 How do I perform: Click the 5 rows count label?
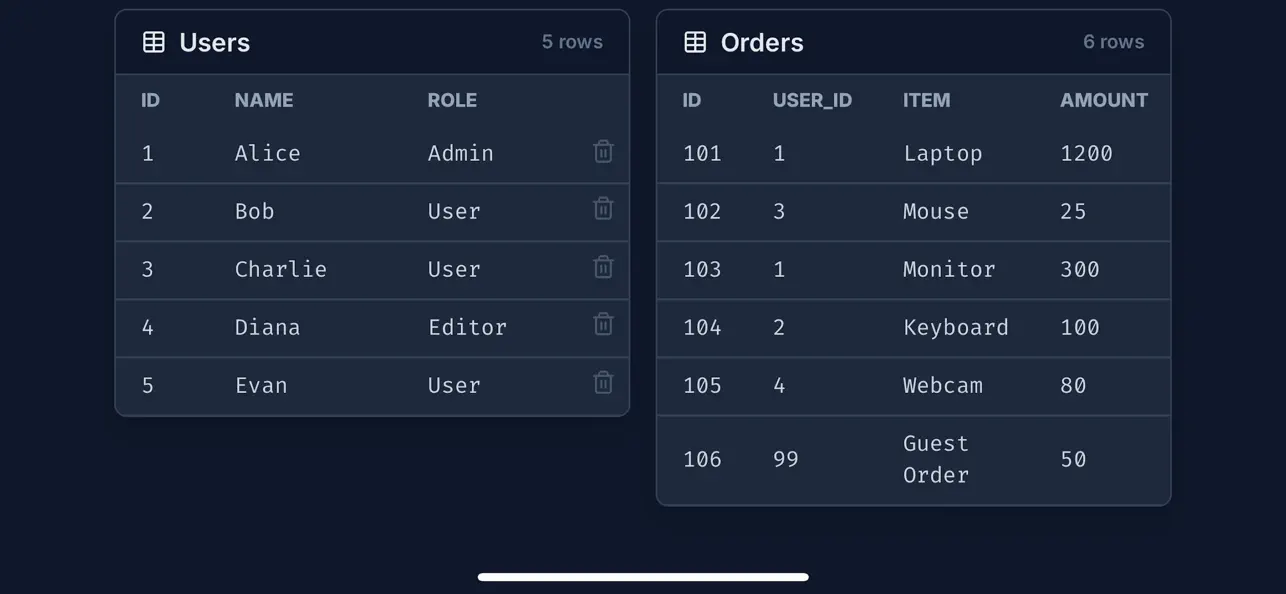coord(571,41)
